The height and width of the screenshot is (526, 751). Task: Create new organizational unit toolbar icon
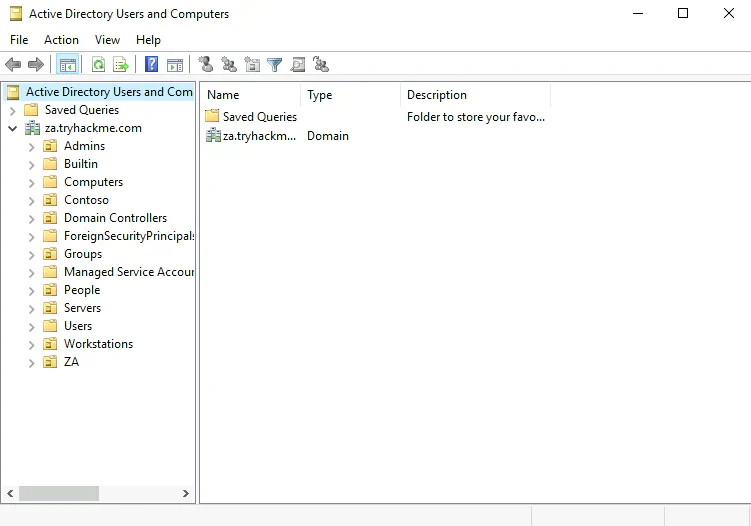click(x=252, y=64)
